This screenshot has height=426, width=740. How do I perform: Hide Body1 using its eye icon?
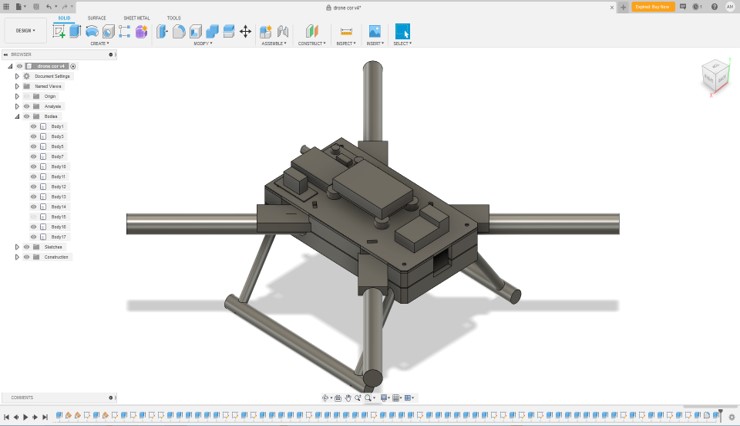(33, 127)
